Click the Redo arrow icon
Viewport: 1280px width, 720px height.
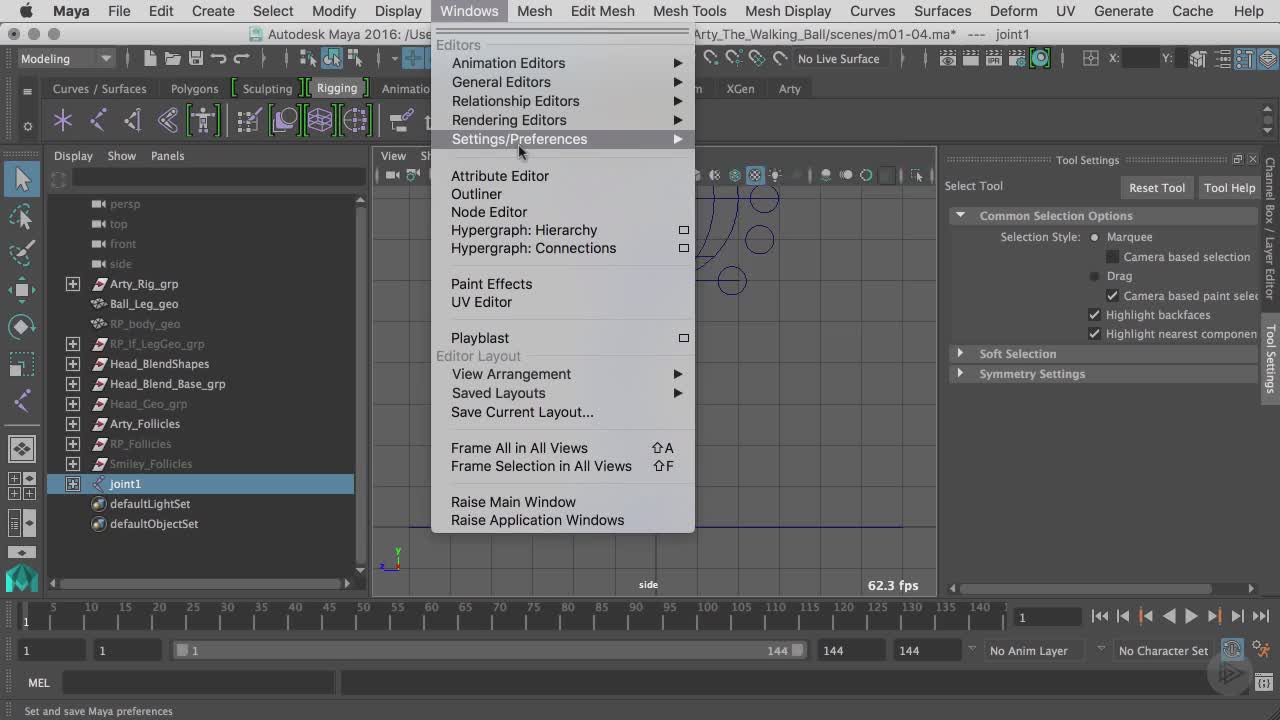242,58
